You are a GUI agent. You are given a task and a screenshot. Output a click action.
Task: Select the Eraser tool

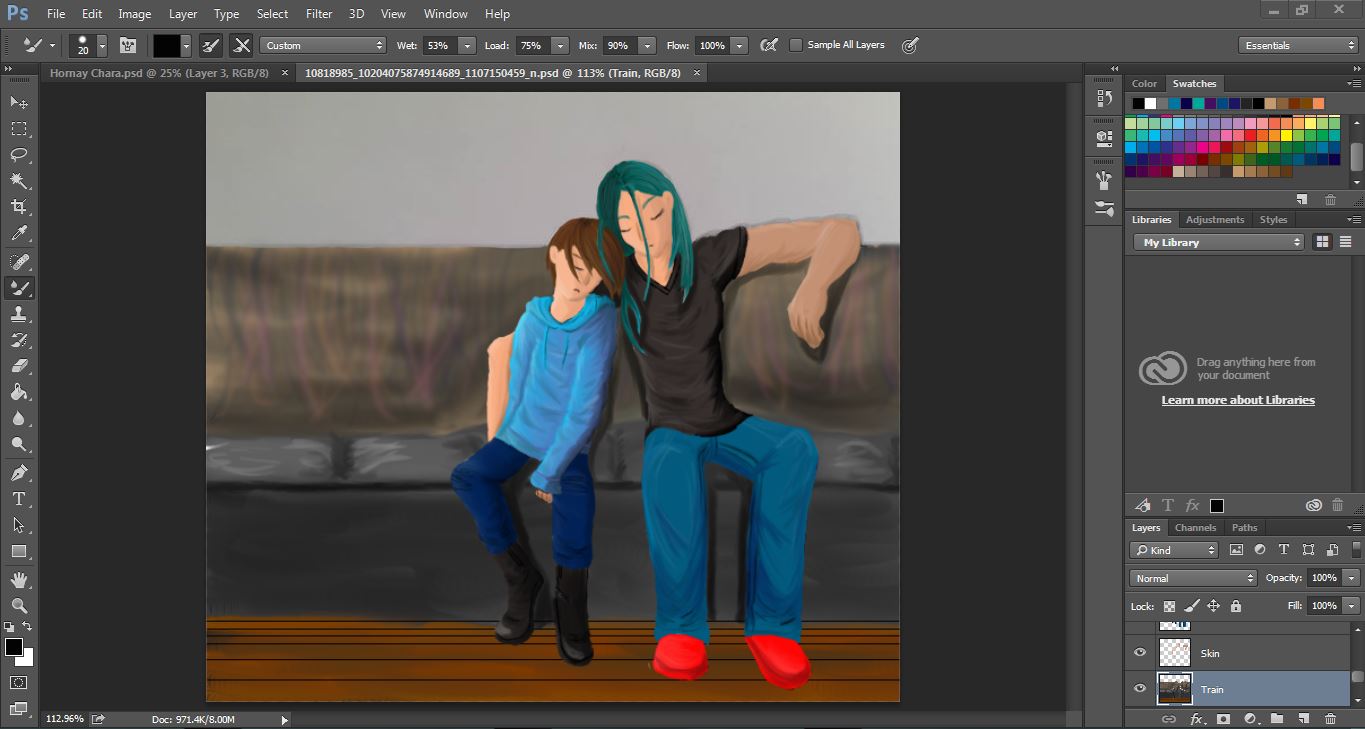pos(19,366)
